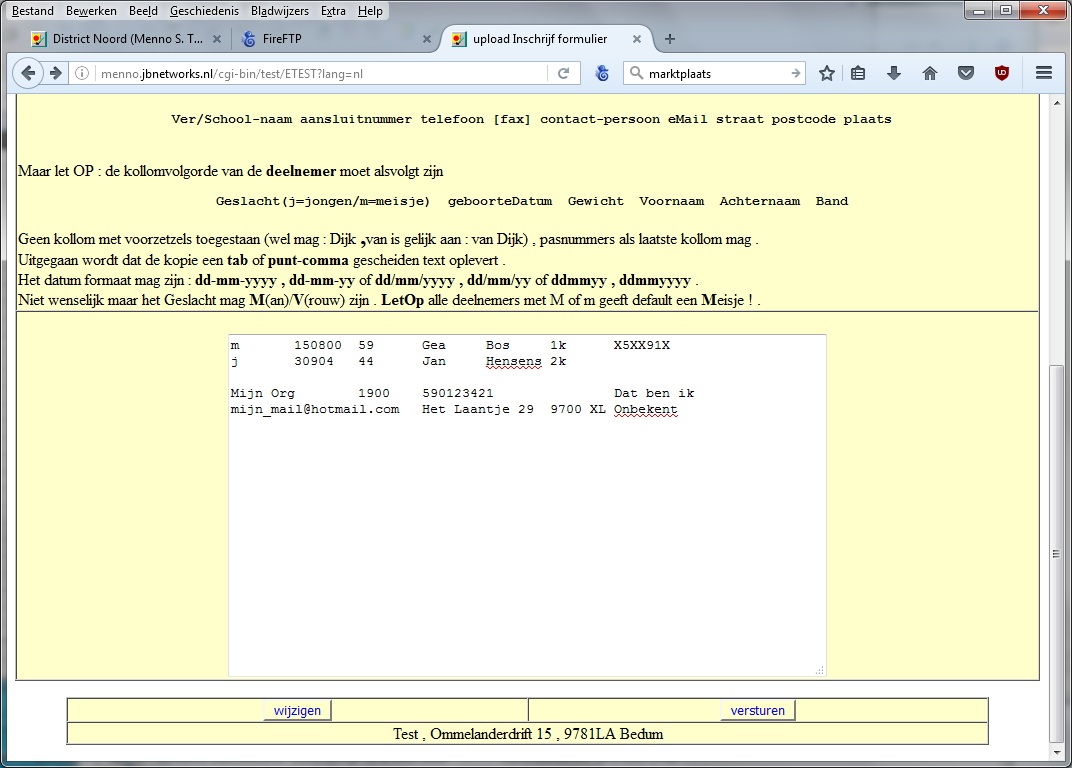Bookmark this page with star icon
The height and width of the screenshot is (768, 1072).
[x=827, y=73]
